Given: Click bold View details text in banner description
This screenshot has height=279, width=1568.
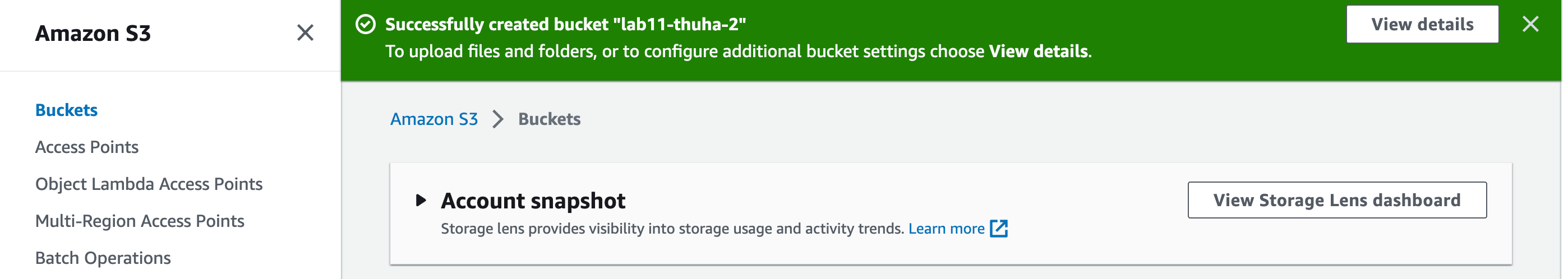Looking at the screenshot, I should click(x=1038, y=51).
